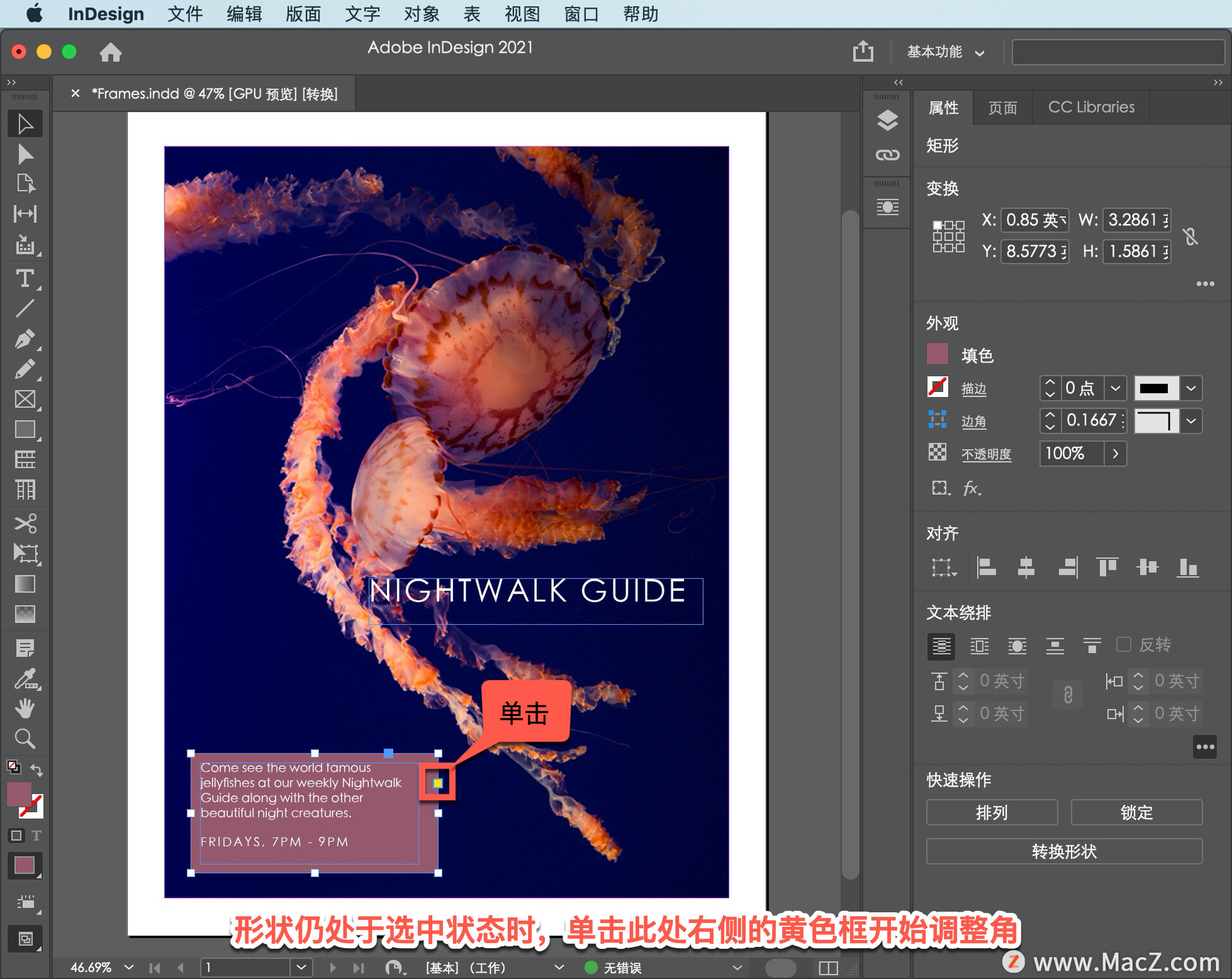Go to the Home screen icon

(110, 52)
